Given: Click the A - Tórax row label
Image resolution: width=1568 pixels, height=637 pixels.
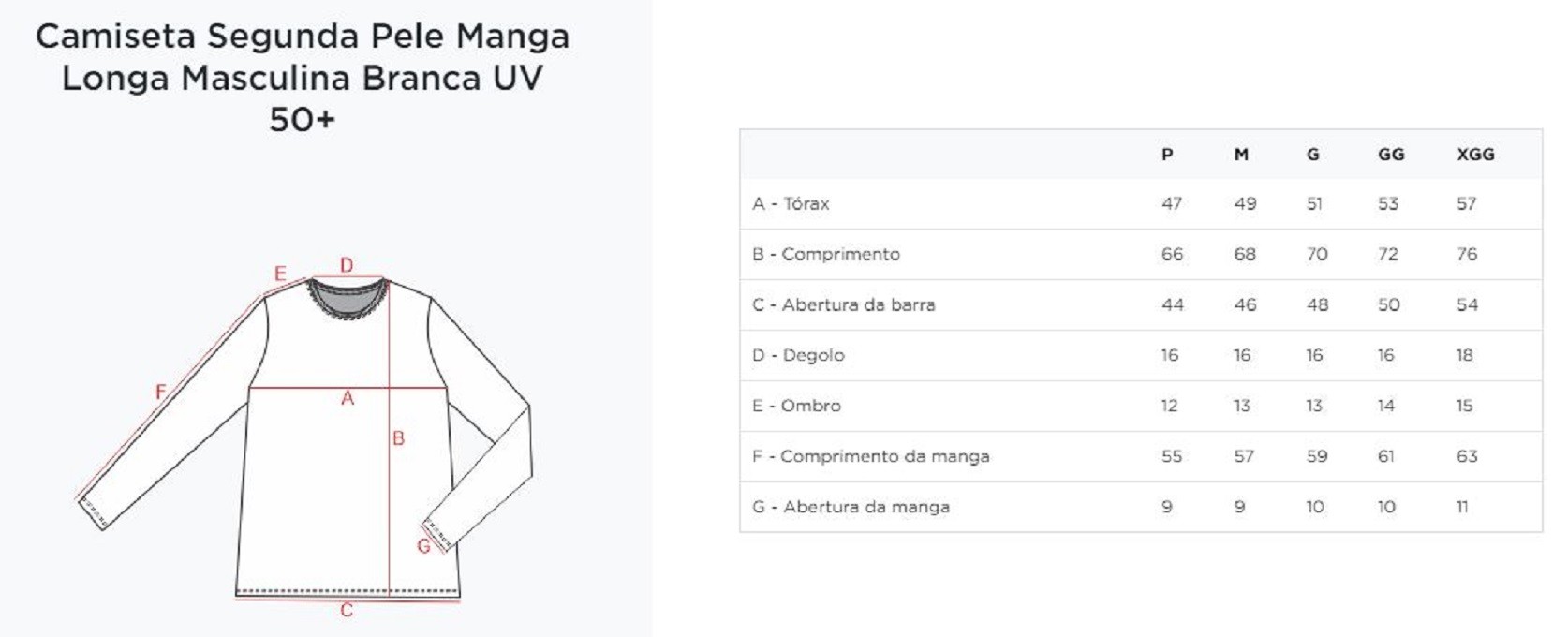Looking at the screenshot, I should tap(791, 204).
